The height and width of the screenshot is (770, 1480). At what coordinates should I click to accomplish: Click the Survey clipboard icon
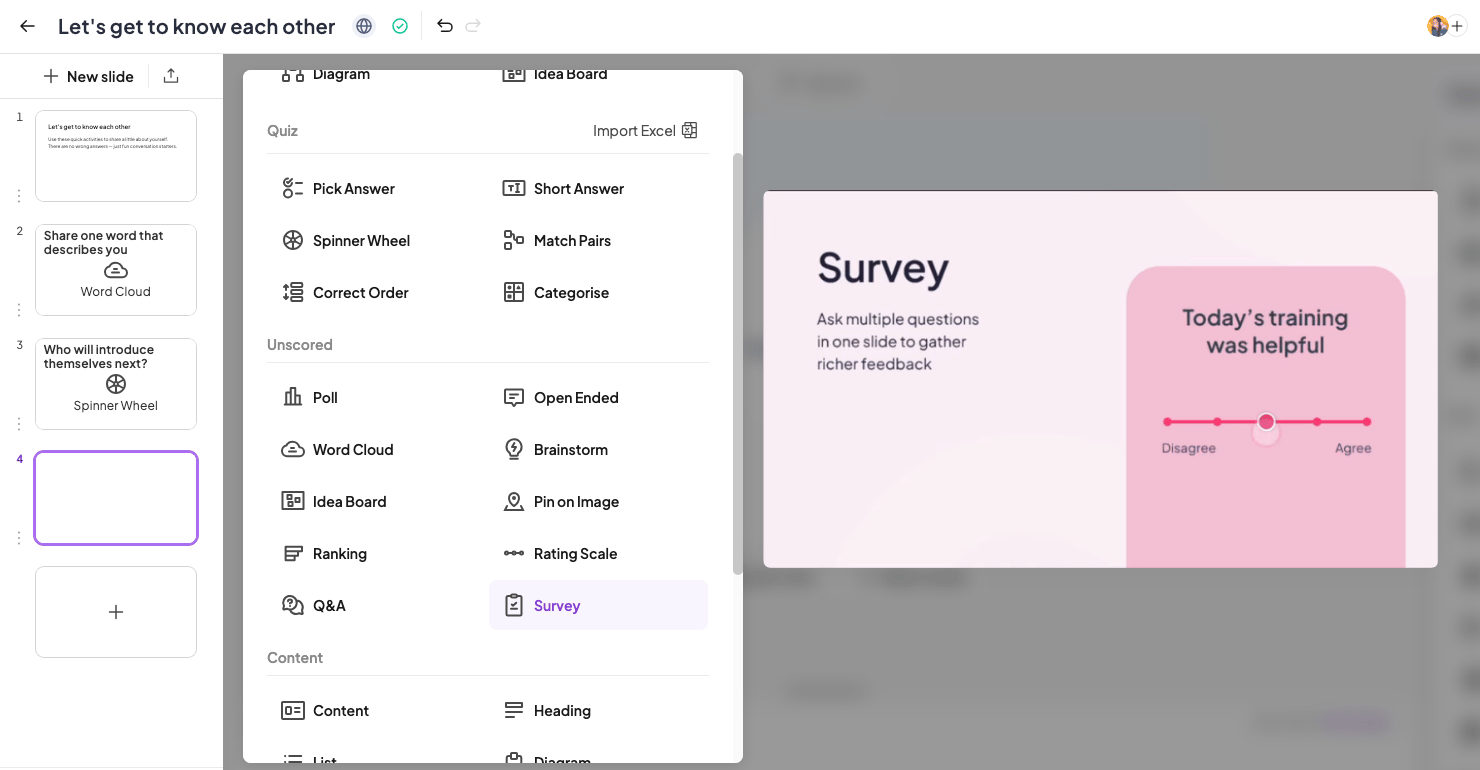514,605
